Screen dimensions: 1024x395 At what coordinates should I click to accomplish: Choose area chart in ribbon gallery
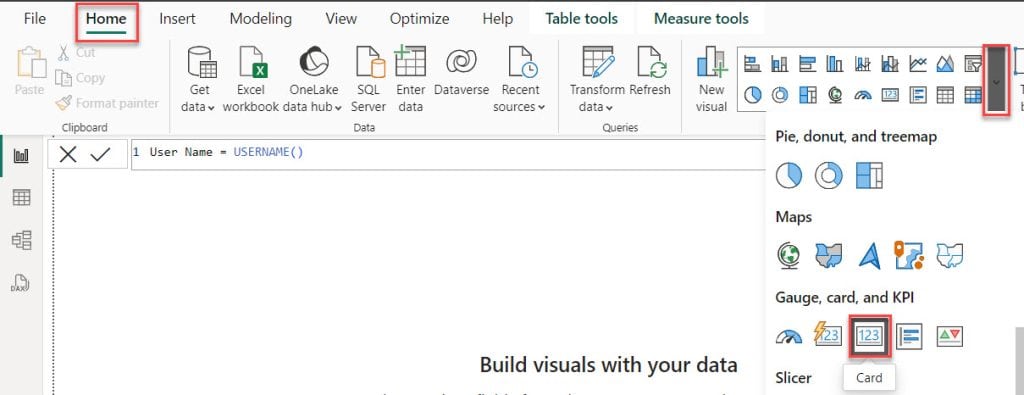point(945,64)
